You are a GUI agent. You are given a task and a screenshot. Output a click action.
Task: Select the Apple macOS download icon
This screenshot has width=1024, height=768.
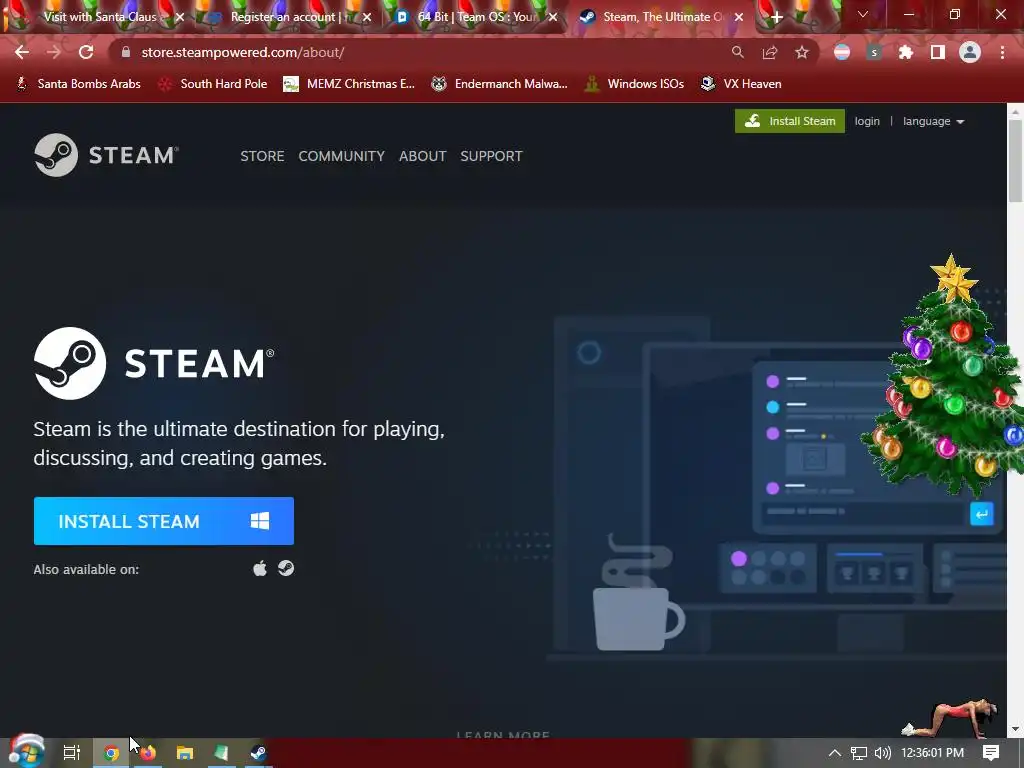(260, 569)
